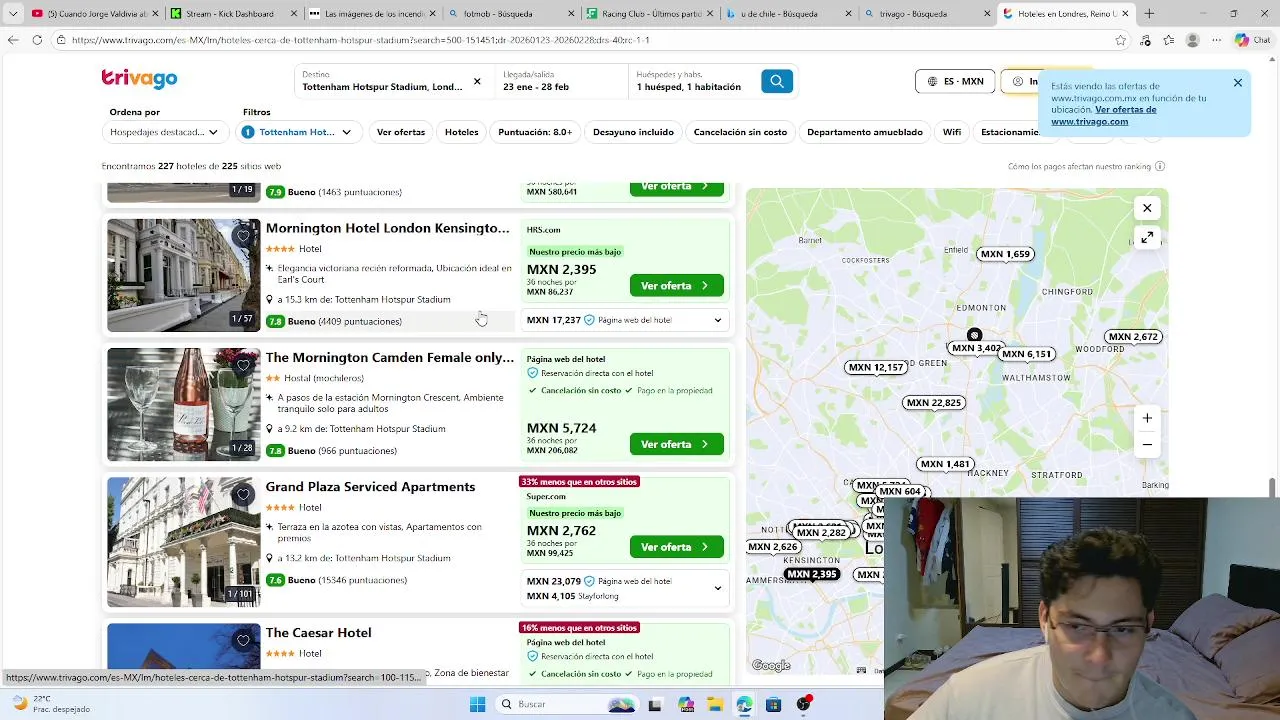Screen dimensions: 1280x720
Task: Expand more prices for Grand Plaza Apartments
Action: click(x=717, y=588)
